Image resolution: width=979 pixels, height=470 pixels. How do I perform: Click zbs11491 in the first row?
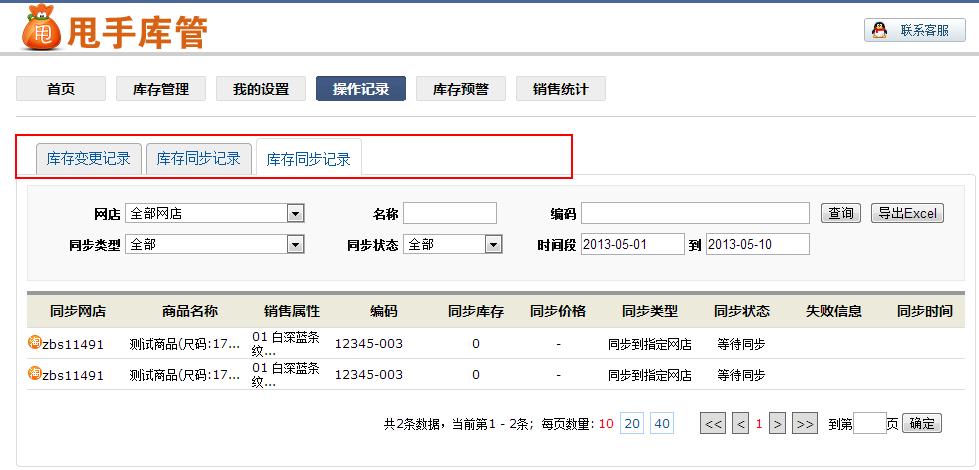[x=73, y=344]
